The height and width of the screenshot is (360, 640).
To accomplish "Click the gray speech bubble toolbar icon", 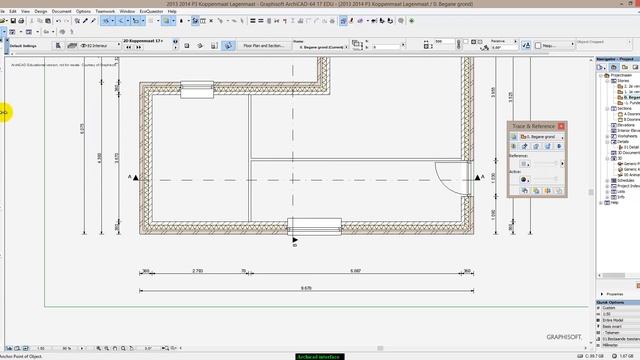I will 401,21.
